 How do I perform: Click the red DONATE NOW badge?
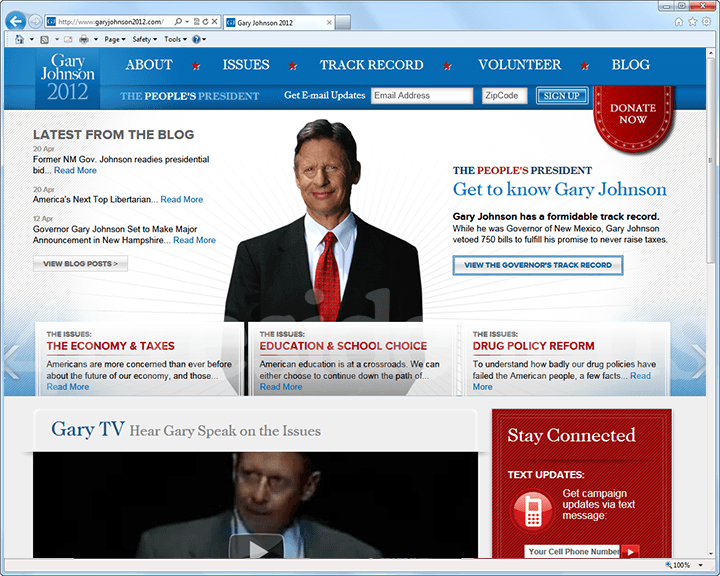click(x=633, y=119)
